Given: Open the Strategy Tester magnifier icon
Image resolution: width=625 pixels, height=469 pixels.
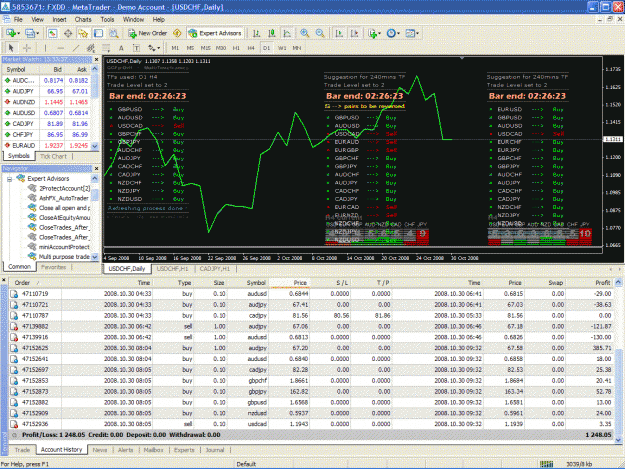Looking at the screenshot, I should point(114,33).
